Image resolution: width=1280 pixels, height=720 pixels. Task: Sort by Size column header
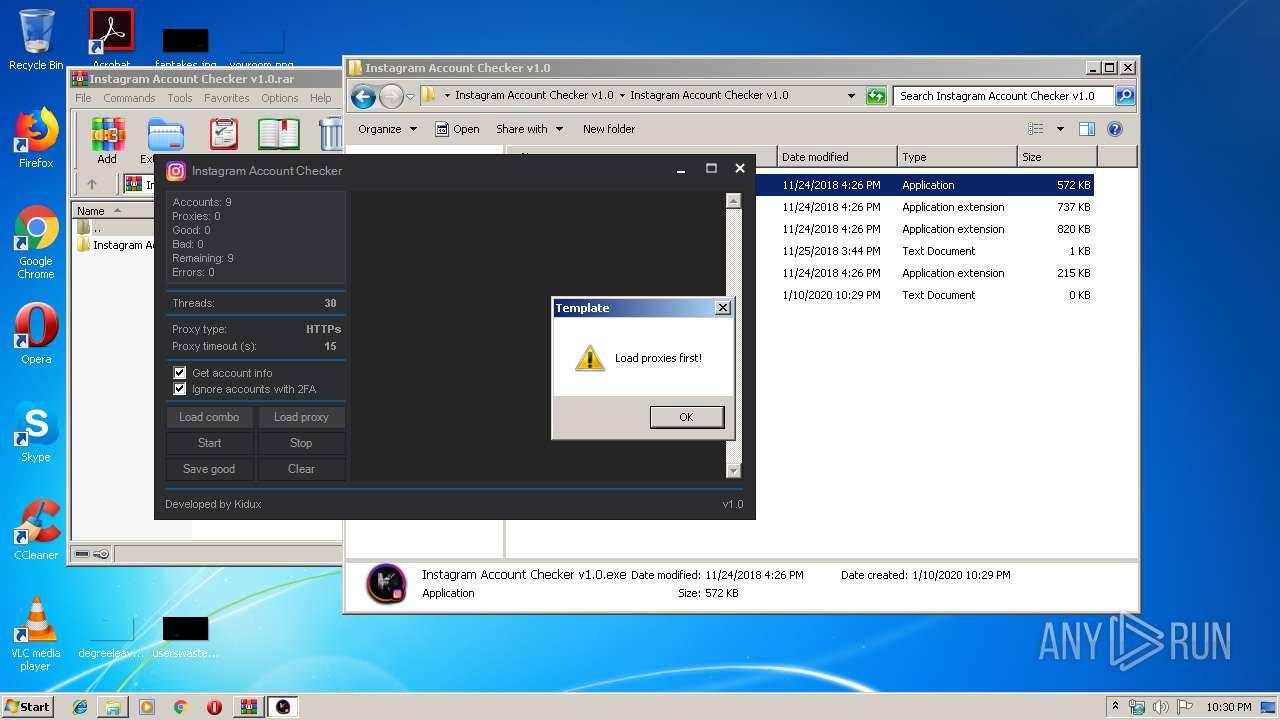[1057, 157]
